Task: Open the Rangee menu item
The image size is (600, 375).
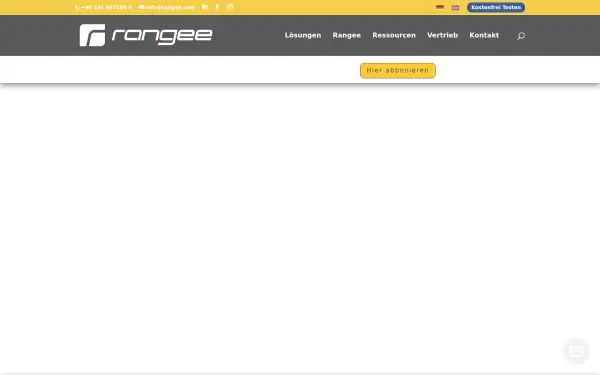Action: coord(347,35)
